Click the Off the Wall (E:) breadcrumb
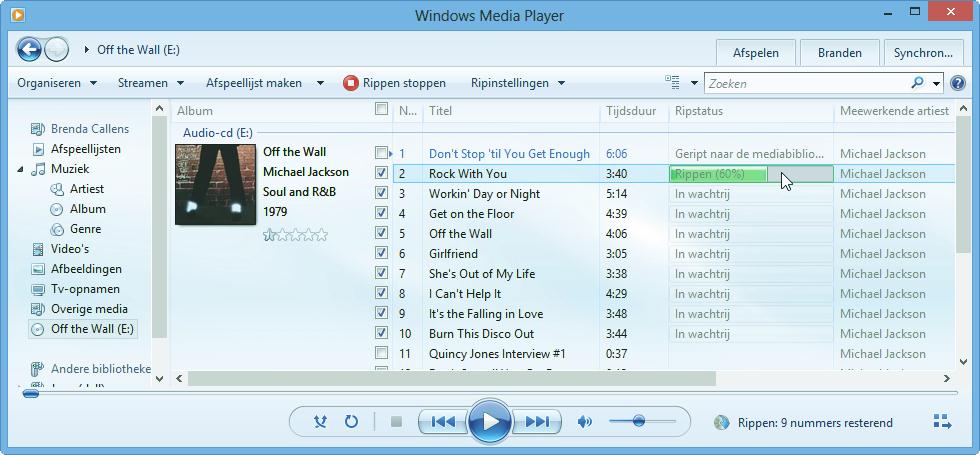 click(x=138, y=49)
